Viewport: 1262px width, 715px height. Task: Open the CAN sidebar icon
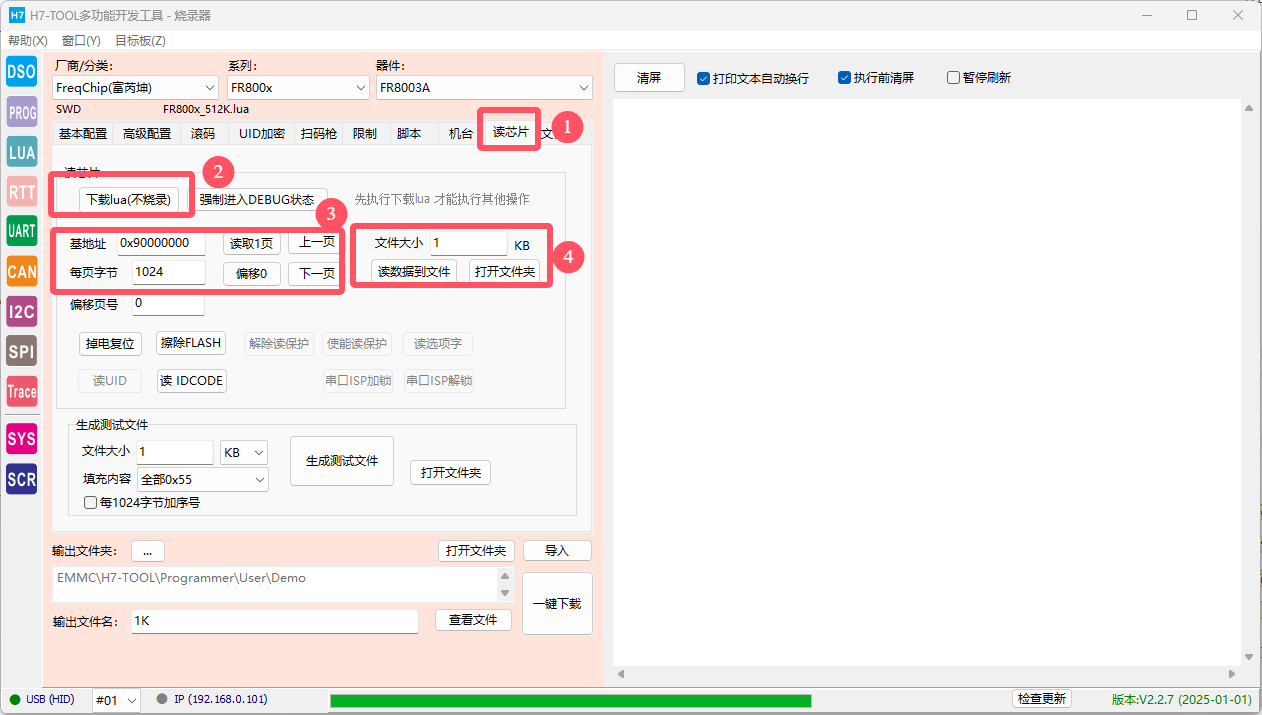21,271
